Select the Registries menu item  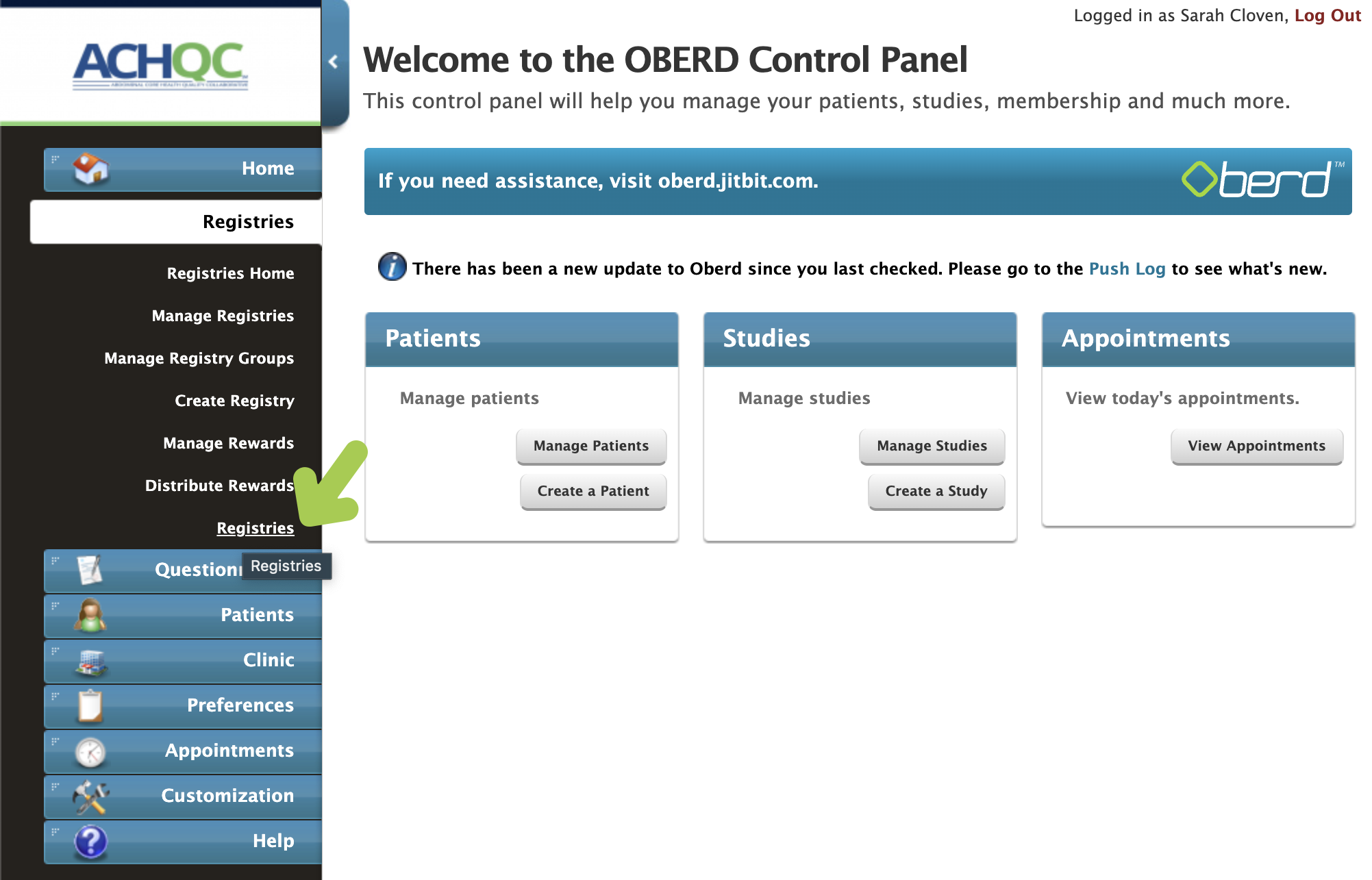[x=254, y=528]
